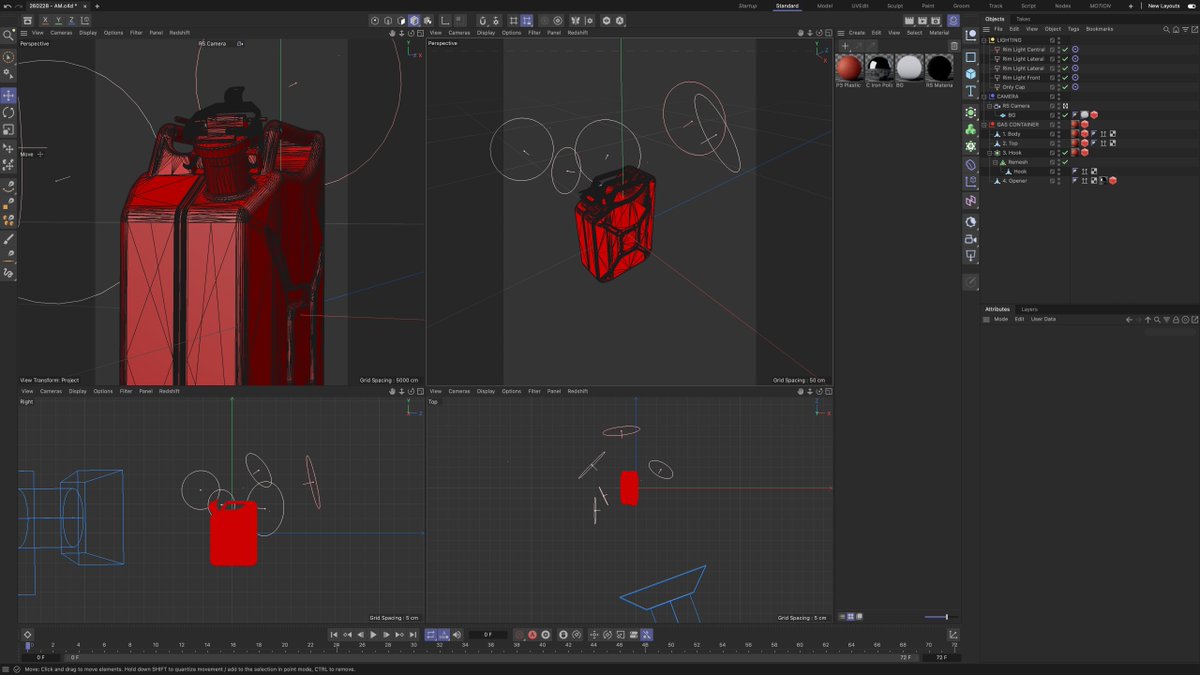
Task: Switch to the Takes tab
Action: [1023, 19]
